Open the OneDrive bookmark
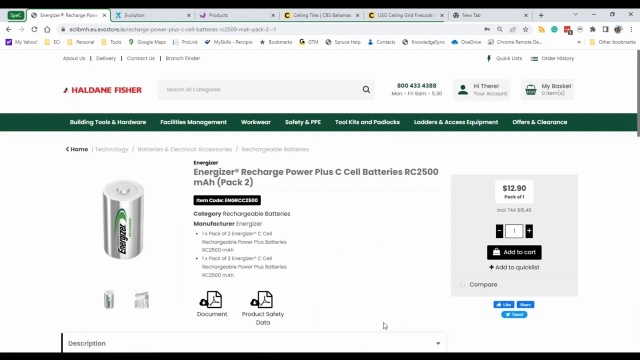The height and width of the screenshot is (360, 640). point(466,42)
